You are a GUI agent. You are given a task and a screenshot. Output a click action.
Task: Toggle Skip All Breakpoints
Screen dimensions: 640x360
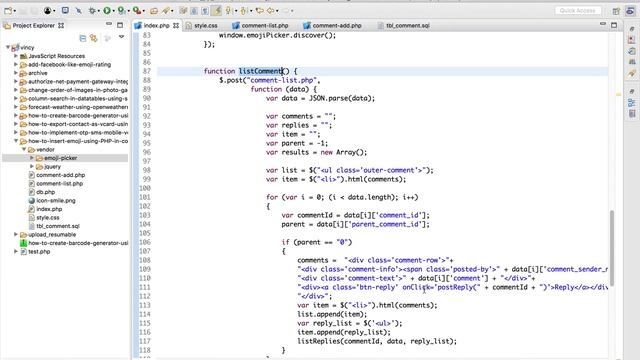coord(78,11)
